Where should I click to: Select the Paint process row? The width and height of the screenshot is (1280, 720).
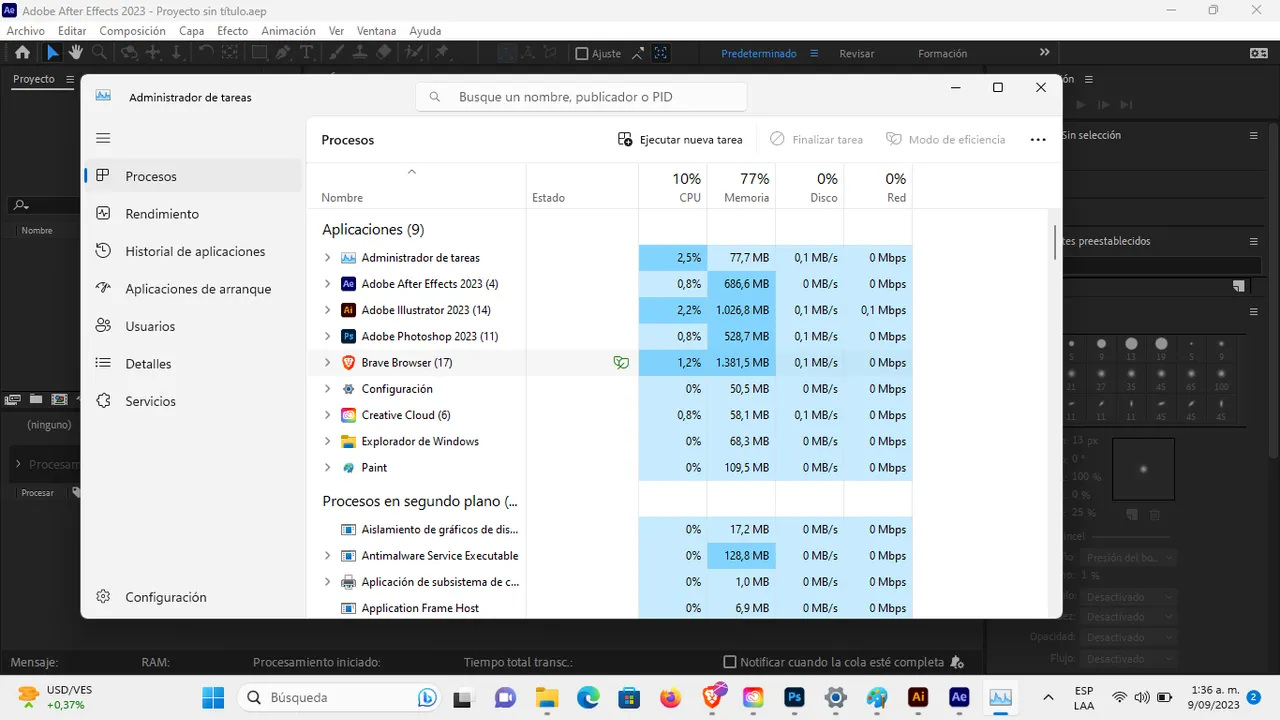click(x=610, y=467)
